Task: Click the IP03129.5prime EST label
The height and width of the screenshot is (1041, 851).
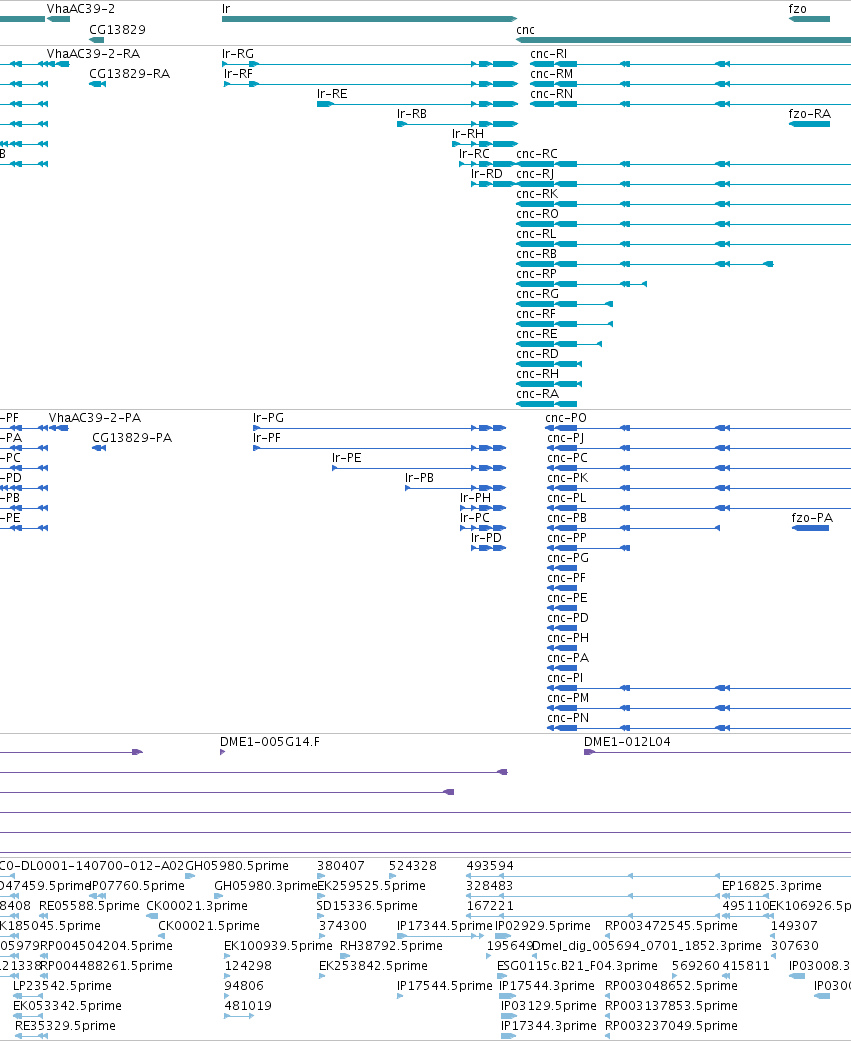Action: [549, 1006]
